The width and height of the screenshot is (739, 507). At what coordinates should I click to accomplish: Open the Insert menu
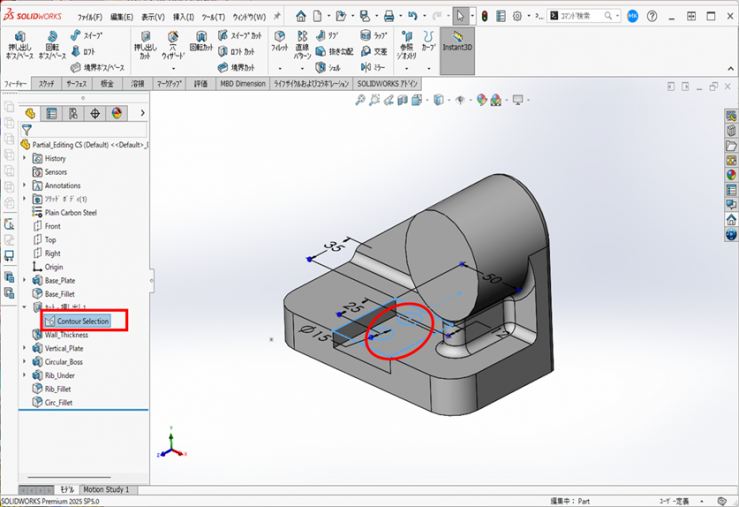[183, 17]
